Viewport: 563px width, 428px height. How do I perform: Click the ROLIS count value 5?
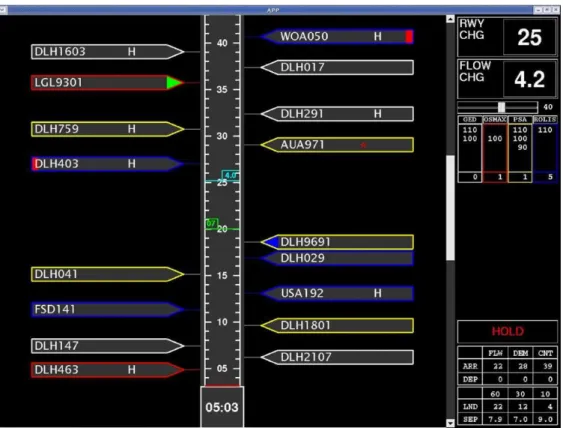coord(550,177)
